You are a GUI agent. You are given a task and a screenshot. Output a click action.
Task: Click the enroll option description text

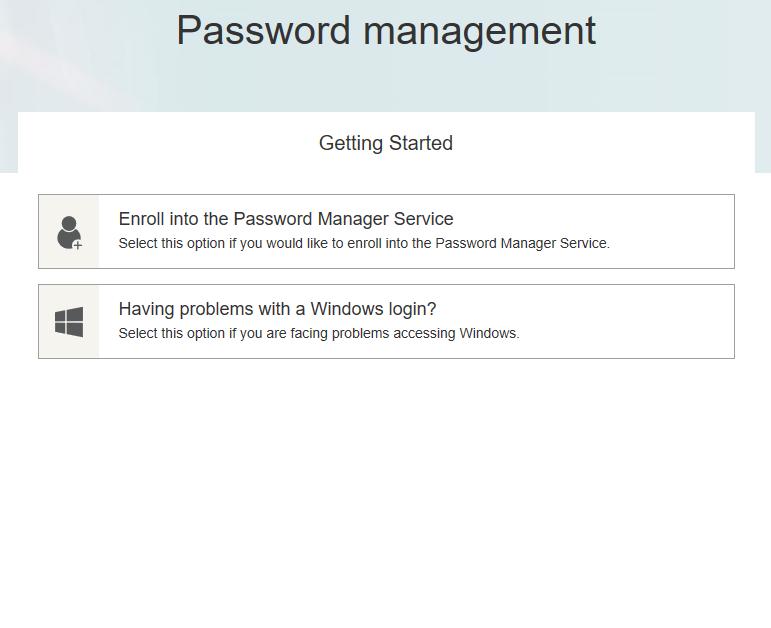point(364,243)
